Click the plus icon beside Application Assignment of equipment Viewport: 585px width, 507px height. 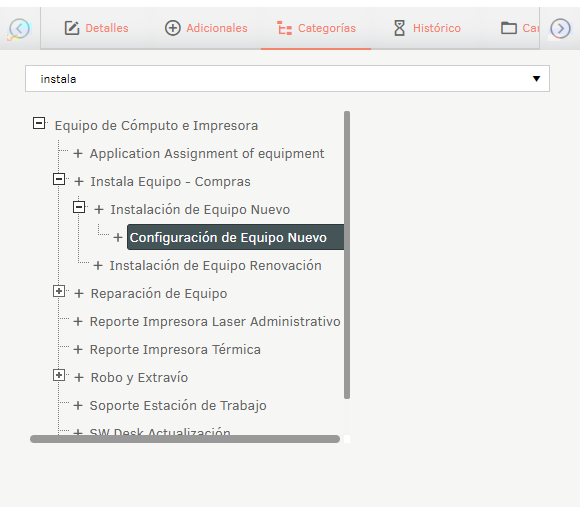coord(78,153)
